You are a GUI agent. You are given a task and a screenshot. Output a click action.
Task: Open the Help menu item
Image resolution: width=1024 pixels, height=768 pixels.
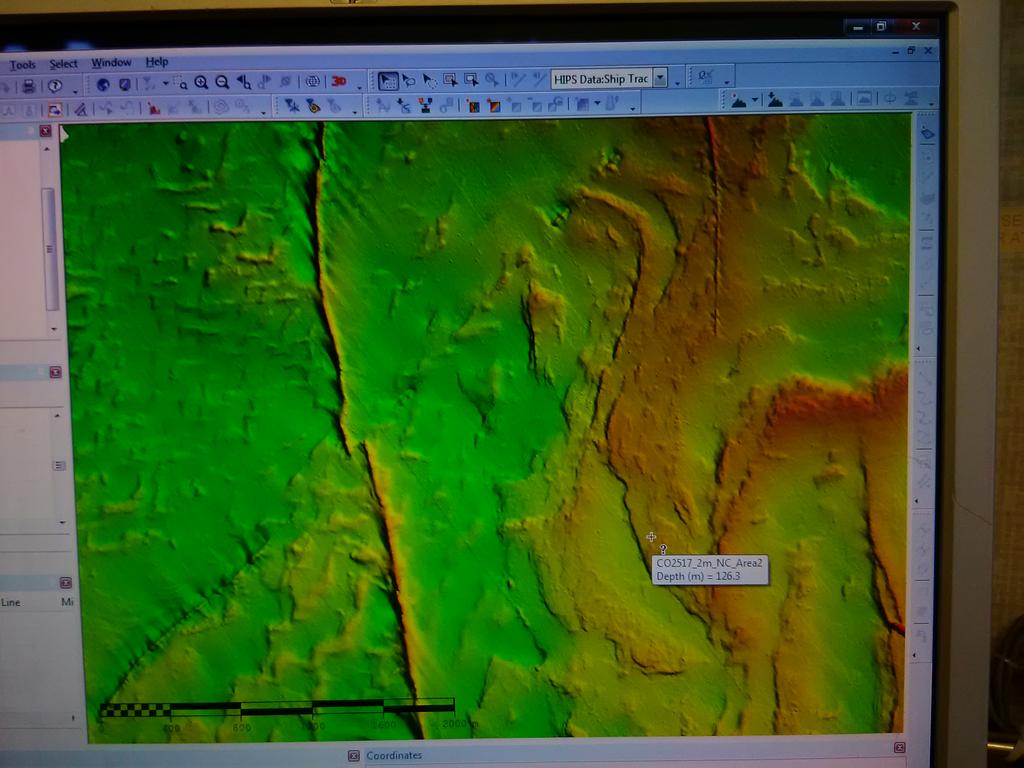click(155, 62)
